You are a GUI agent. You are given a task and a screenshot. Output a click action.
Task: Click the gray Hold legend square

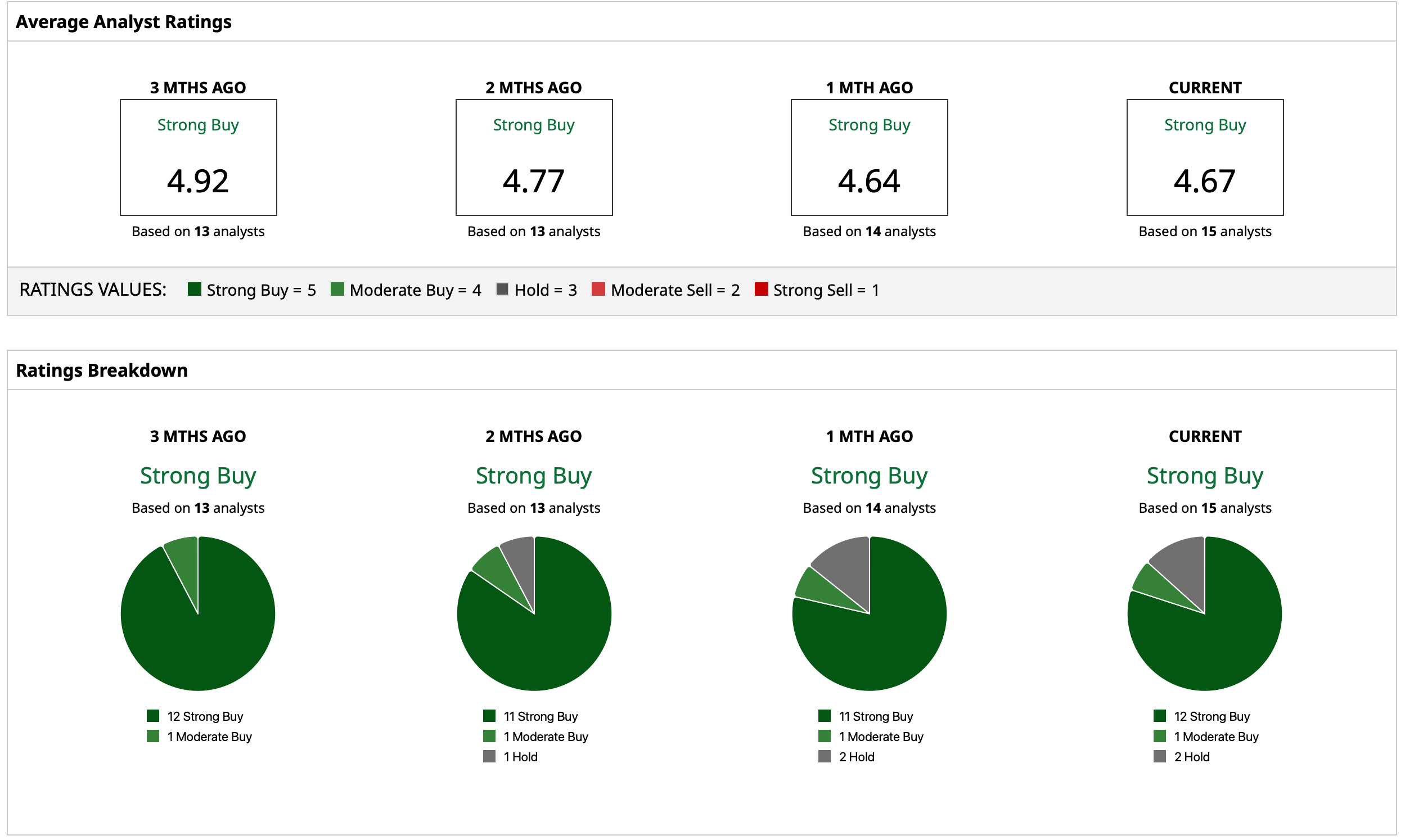click(x=502, y=289)
